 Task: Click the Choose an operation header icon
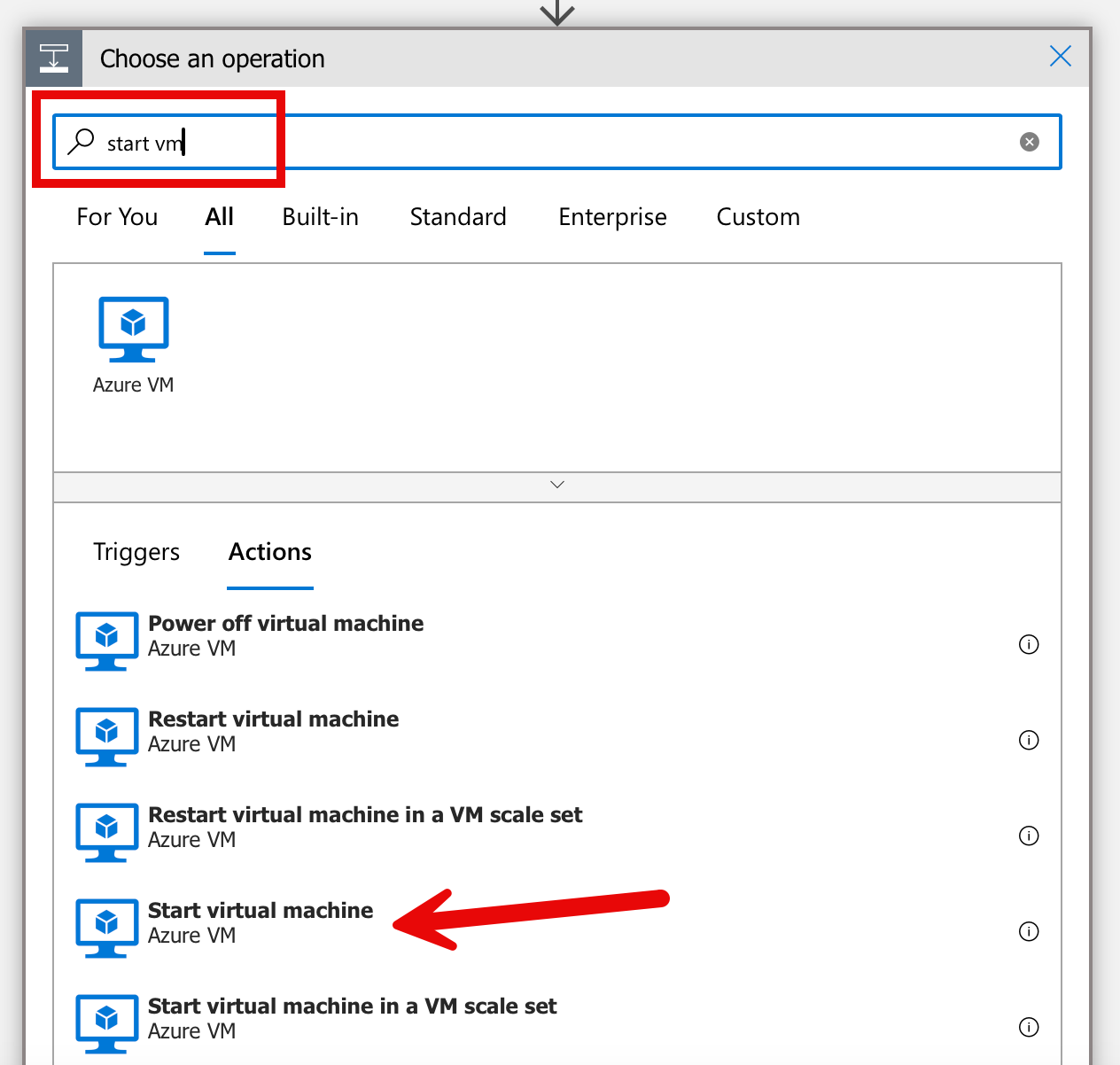tap(54, 58)
